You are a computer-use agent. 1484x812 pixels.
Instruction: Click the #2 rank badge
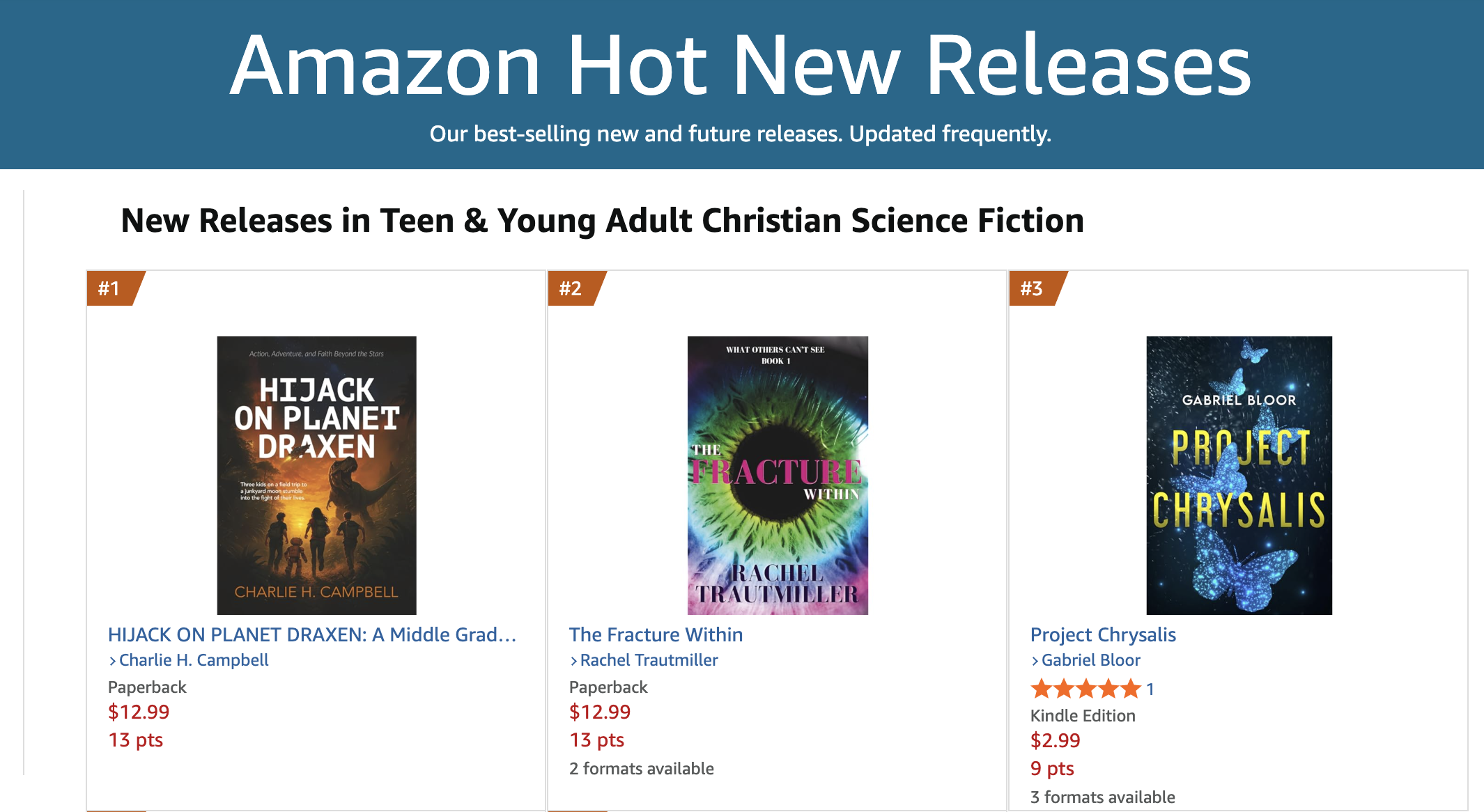[x=571, y=288]
